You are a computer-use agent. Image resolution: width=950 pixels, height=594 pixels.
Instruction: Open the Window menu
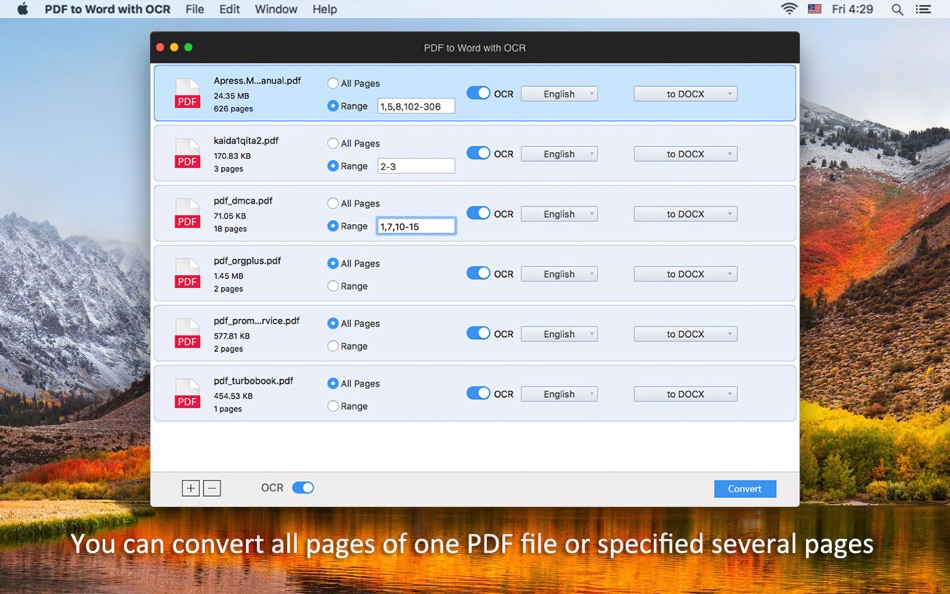click(x=276, y=9)
